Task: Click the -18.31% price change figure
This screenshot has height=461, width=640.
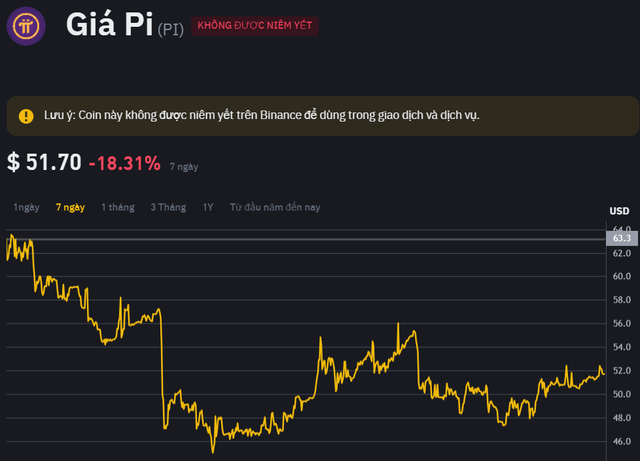Action: [x=124, y=162]
